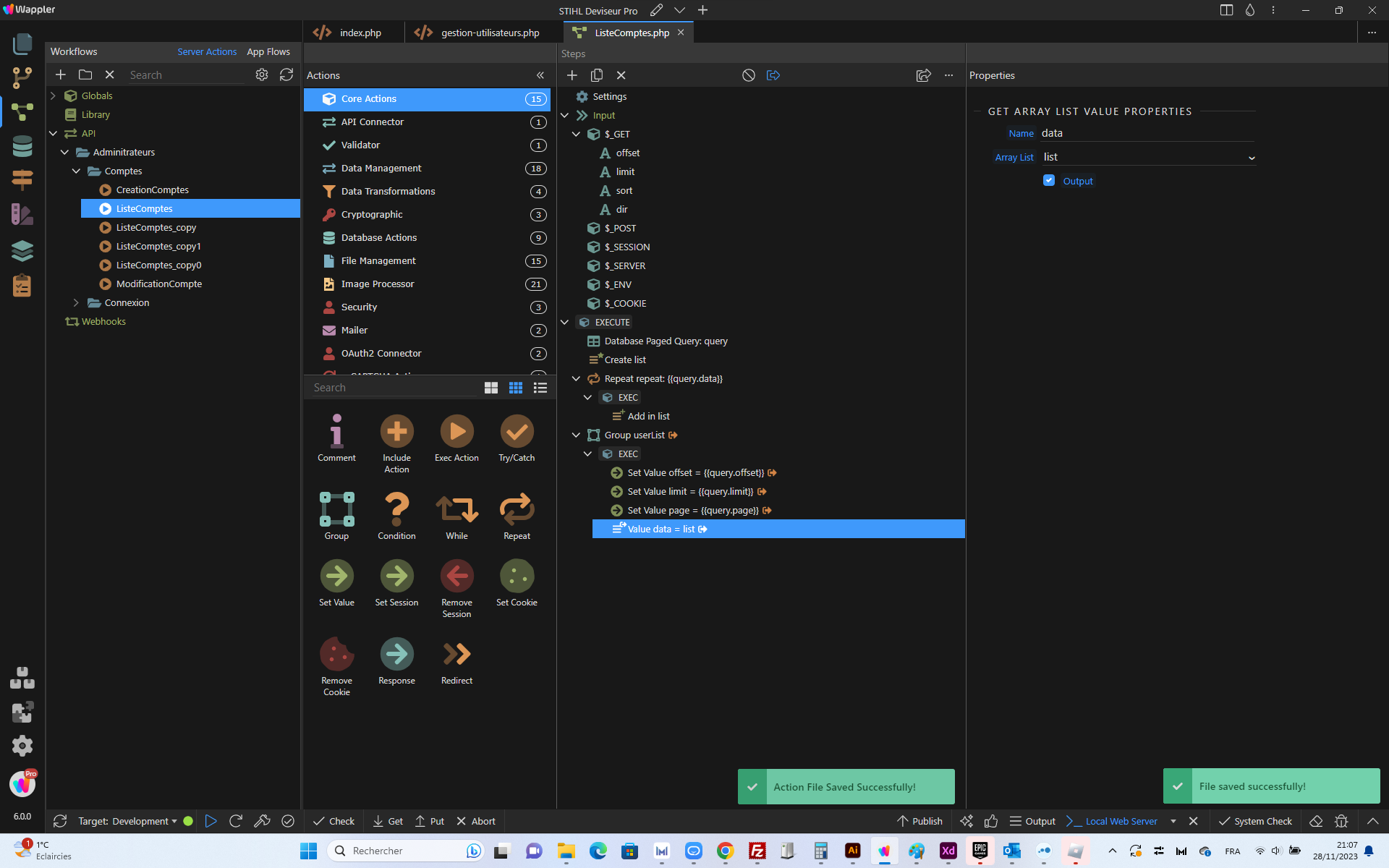The width and height of the screenshot is (1389, 868).
Task: Add the Condition action
Action: tap(396, 510)
